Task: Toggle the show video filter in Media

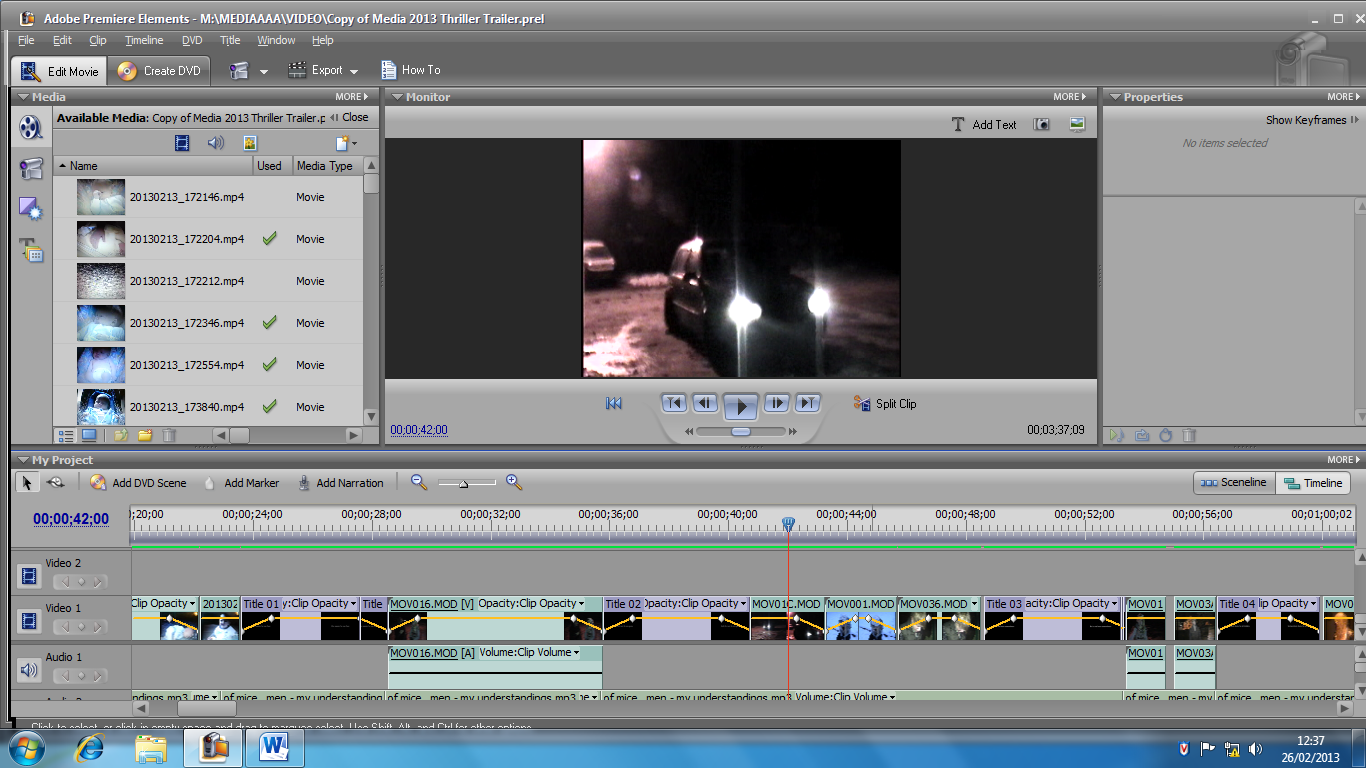Action: click(x=182, y=143)
